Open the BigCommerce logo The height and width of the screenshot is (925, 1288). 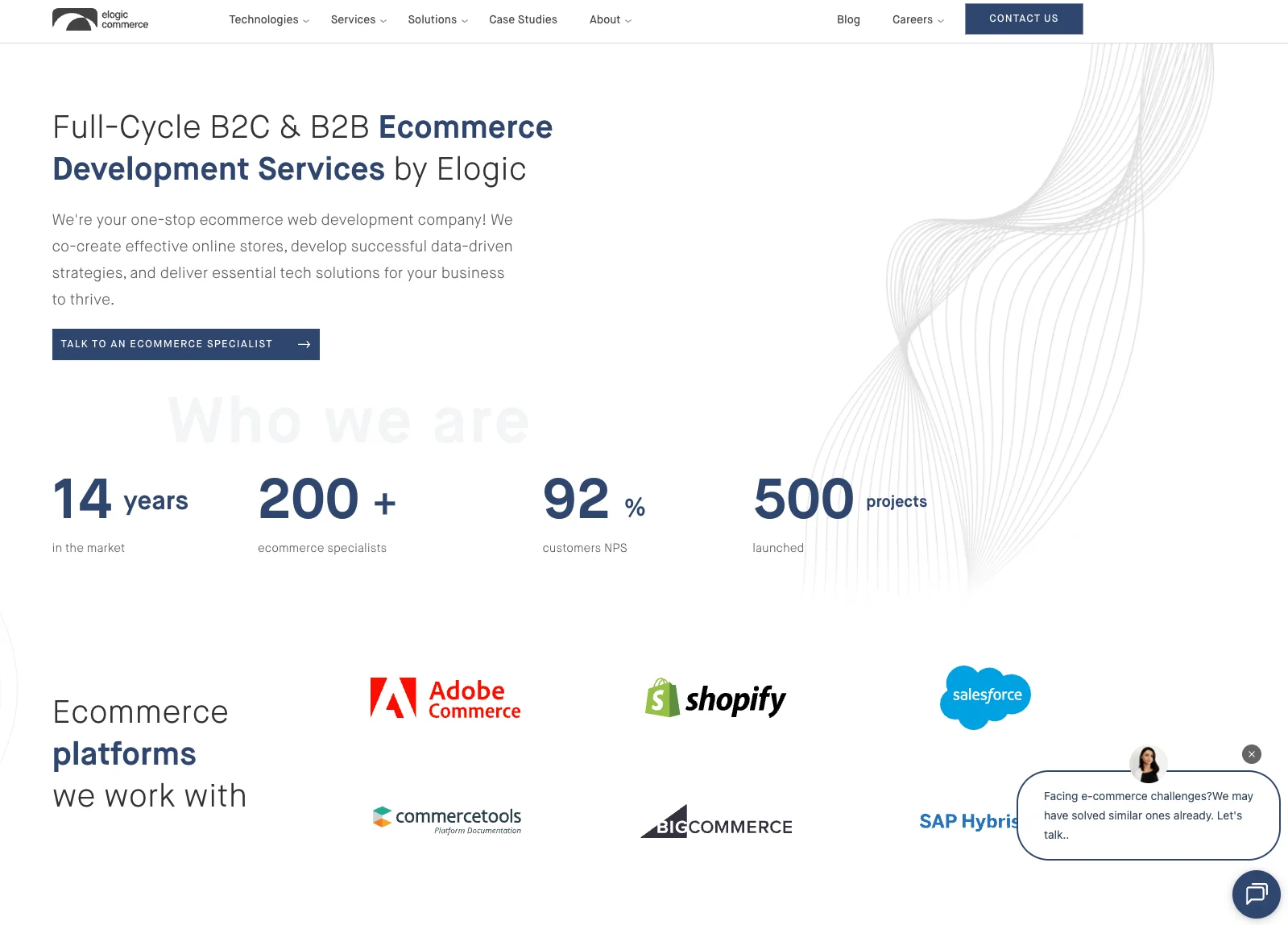(716, 821)
